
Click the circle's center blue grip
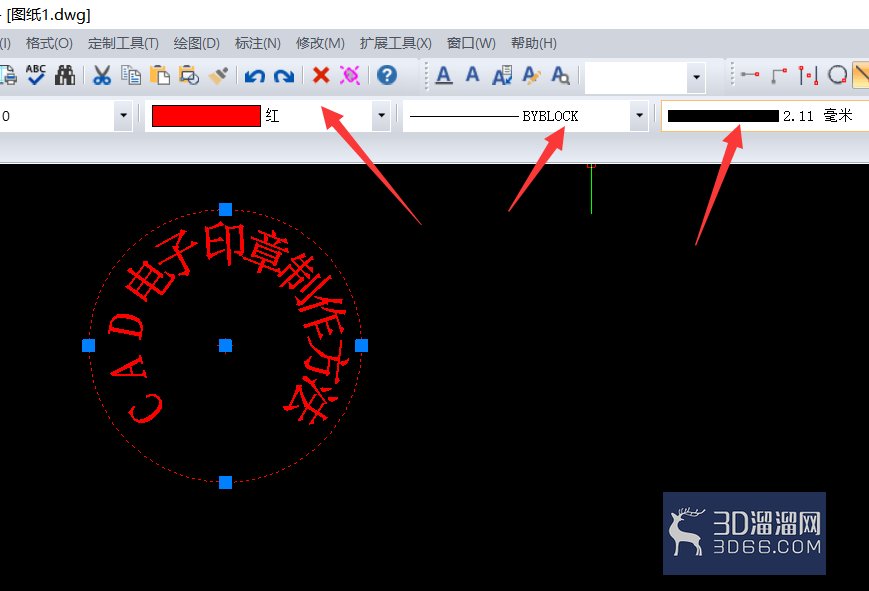pyautogui.click(x=225, y=346)
